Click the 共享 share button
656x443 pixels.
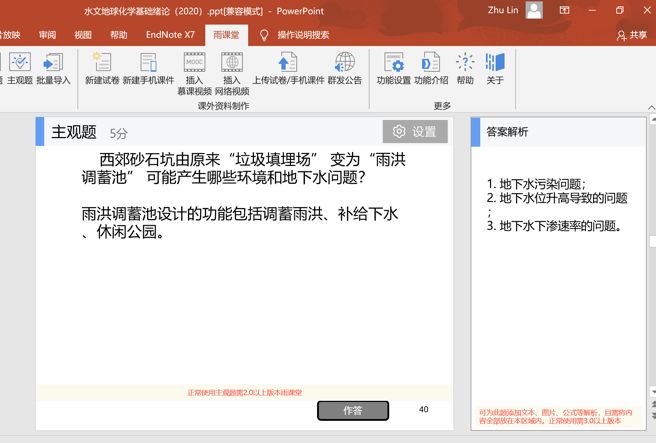tap(632, 35)
